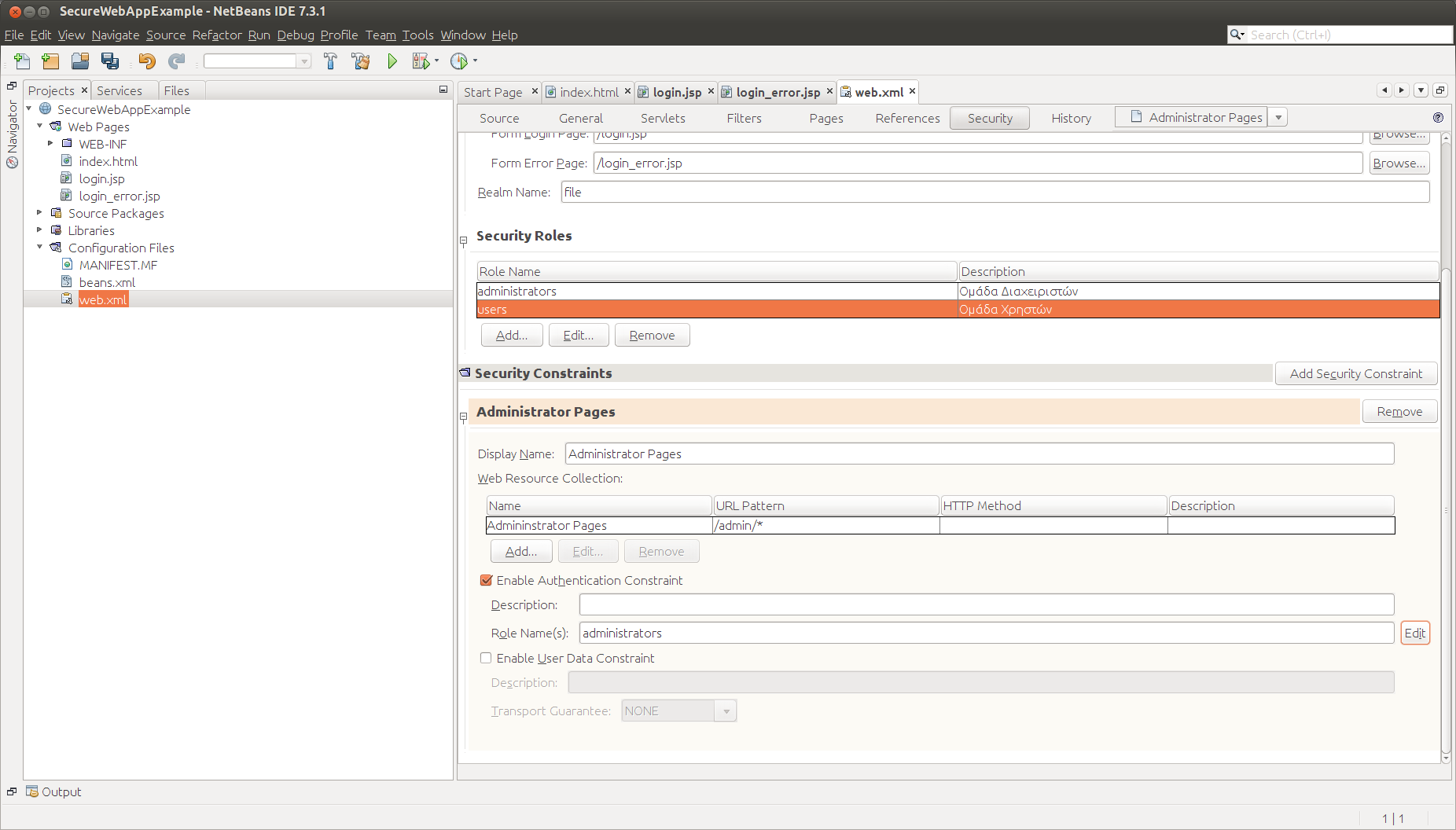This screenshot has width=1456, height=830.
Task: Click Edit button next to Role Names
Action: tap(1415, 633)
